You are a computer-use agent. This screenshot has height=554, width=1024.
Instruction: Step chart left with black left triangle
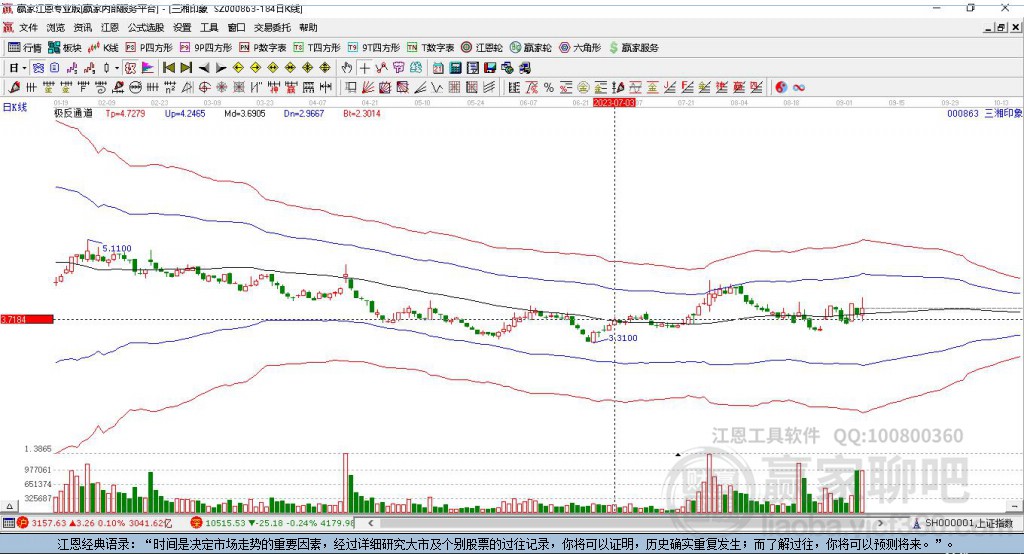204,68
